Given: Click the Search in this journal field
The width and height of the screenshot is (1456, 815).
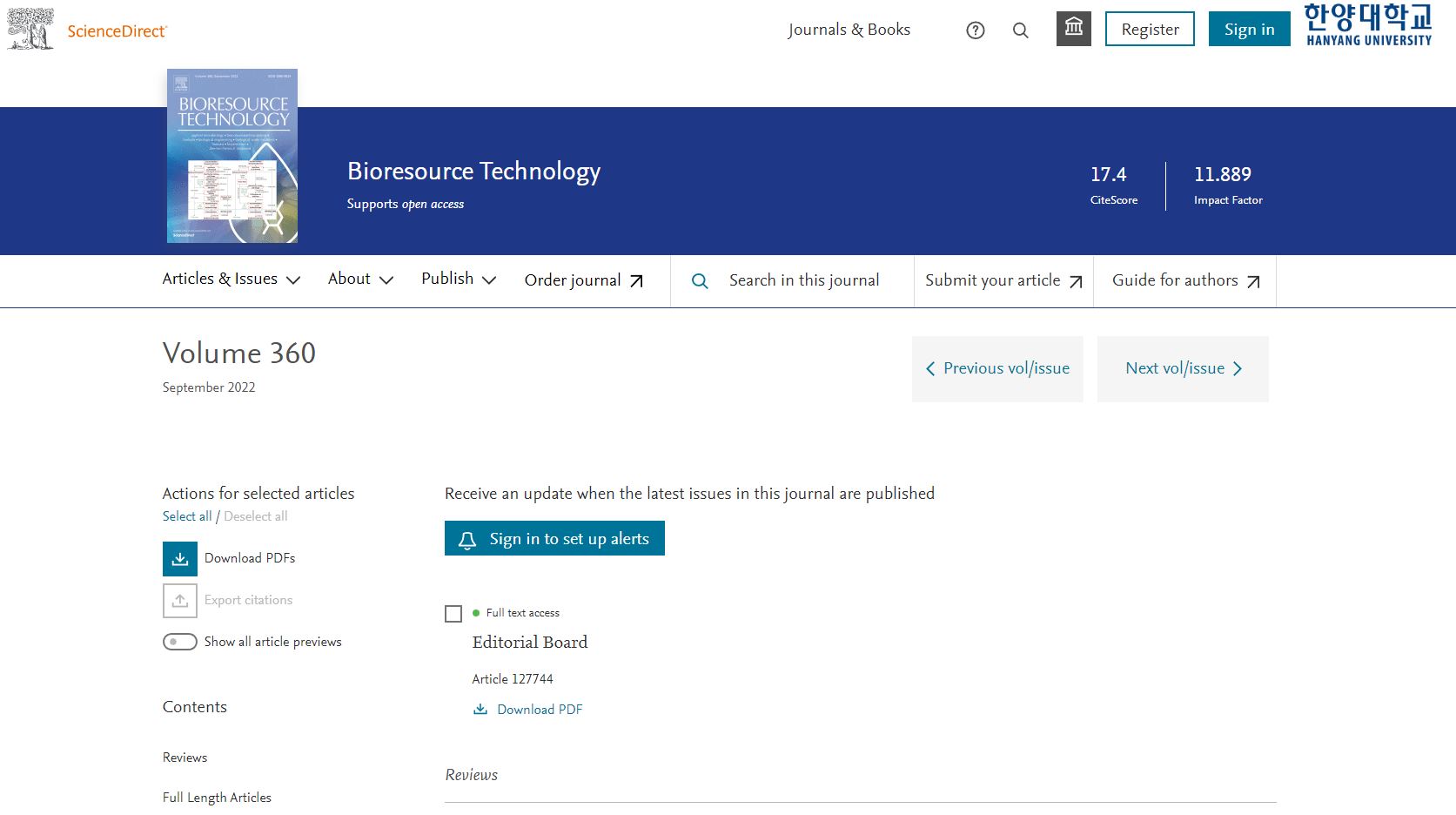Looking at the screenshot, I should pyautogui.click(x=804, y=280).
